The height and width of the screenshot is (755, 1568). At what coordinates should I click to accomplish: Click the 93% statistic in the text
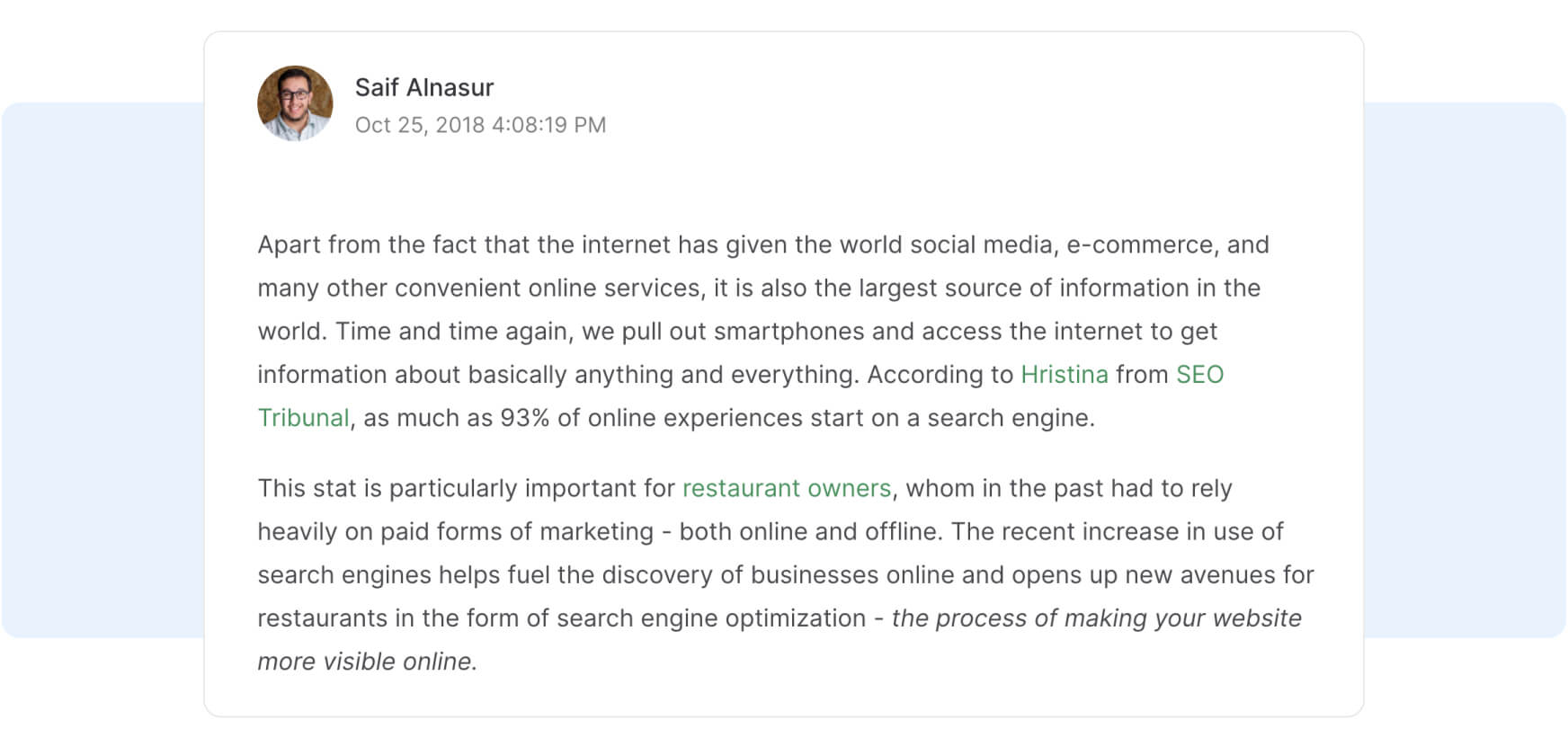[x=524, y=418]
